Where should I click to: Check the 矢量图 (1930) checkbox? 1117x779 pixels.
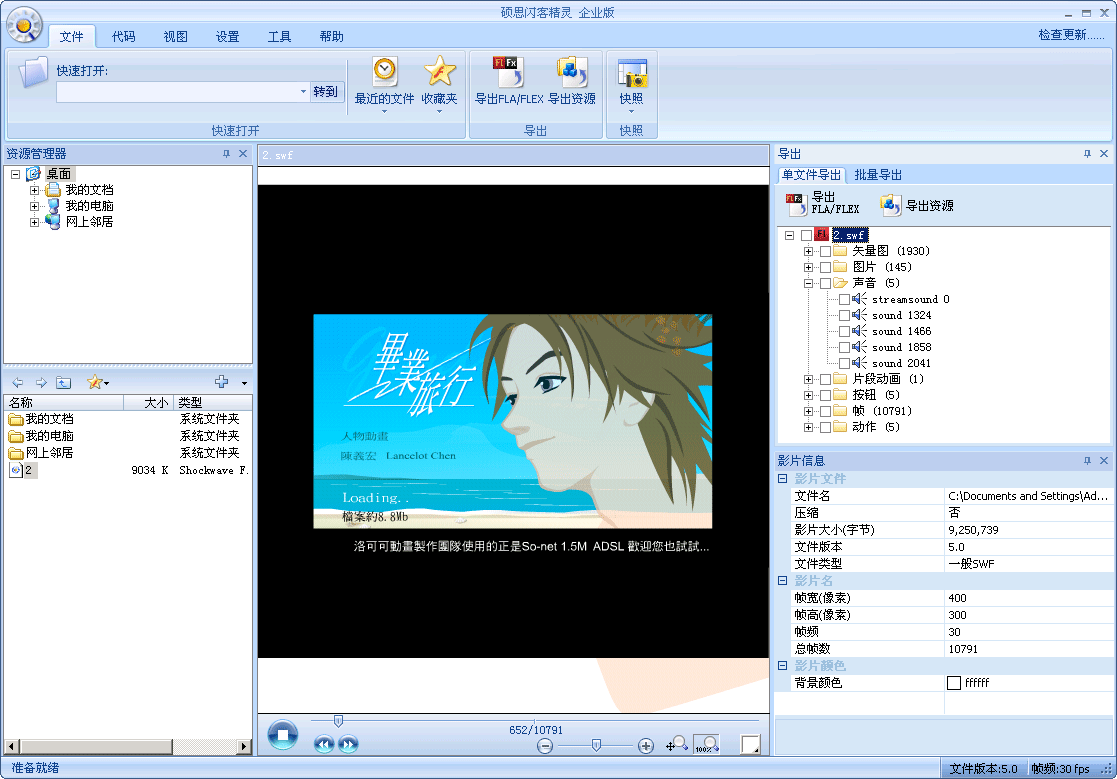[825, 251]
